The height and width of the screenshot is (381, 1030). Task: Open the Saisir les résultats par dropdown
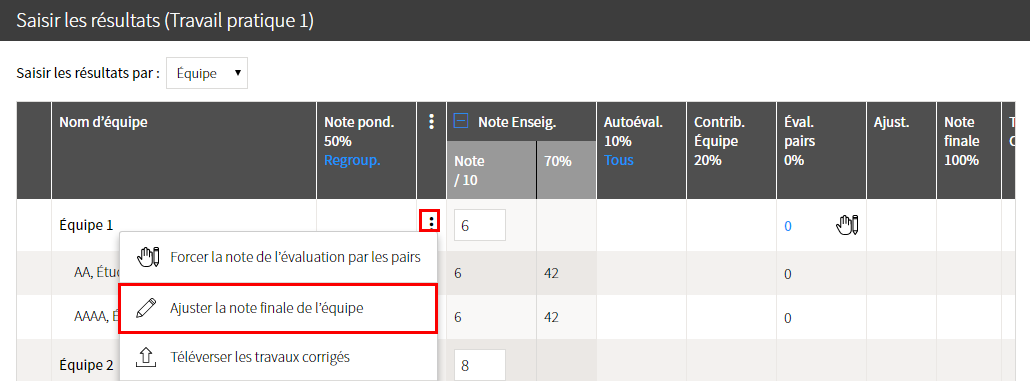coord(207,73)
